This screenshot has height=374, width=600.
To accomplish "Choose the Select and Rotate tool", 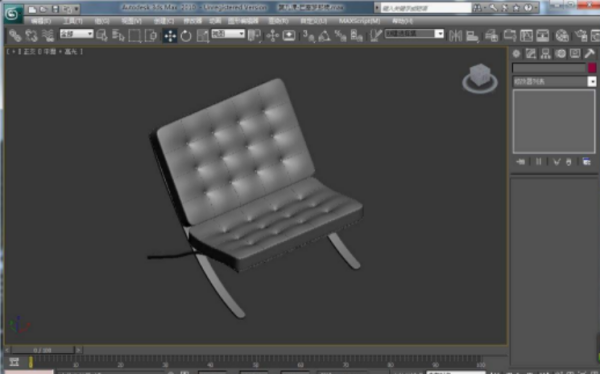I will pyautogui.click(x=186, y=36).
